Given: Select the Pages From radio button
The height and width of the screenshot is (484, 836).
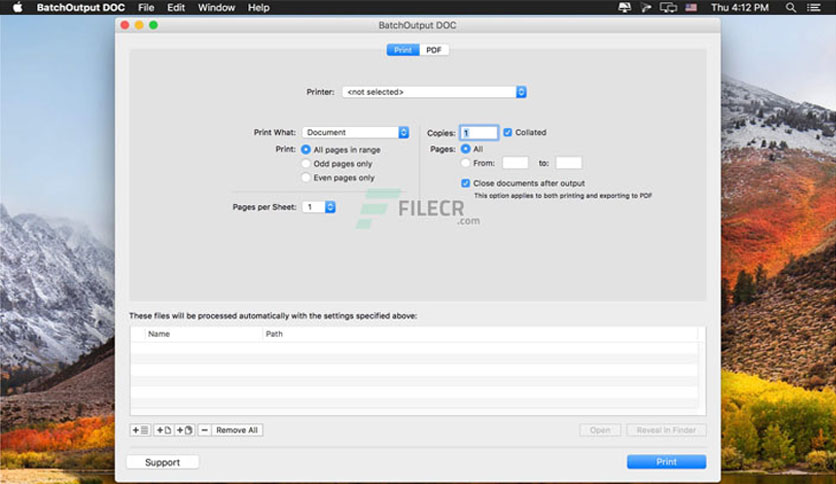Looking at the screenshot, I should point(465,163).
